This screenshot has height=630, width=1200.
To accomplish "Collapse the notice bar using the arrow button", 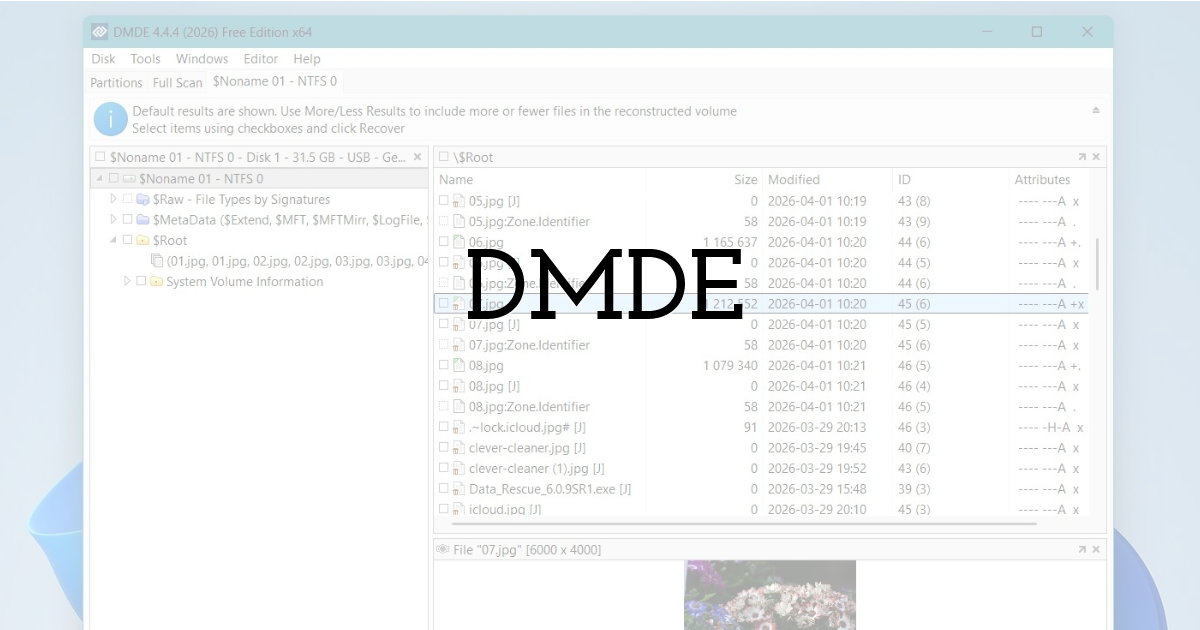I will (1096, 110).
